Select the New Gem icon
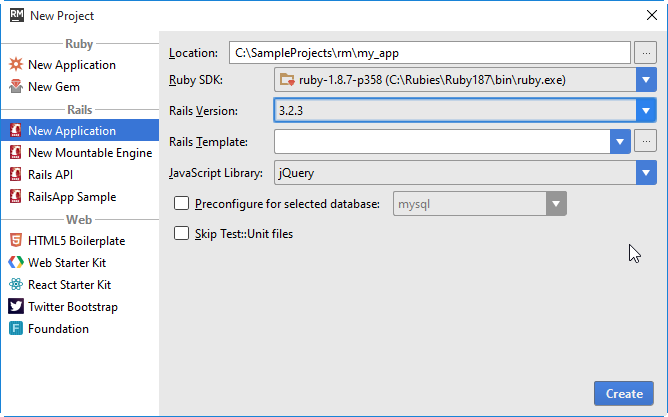This screenshot has height=417, width=668. [x=16, y=87]
